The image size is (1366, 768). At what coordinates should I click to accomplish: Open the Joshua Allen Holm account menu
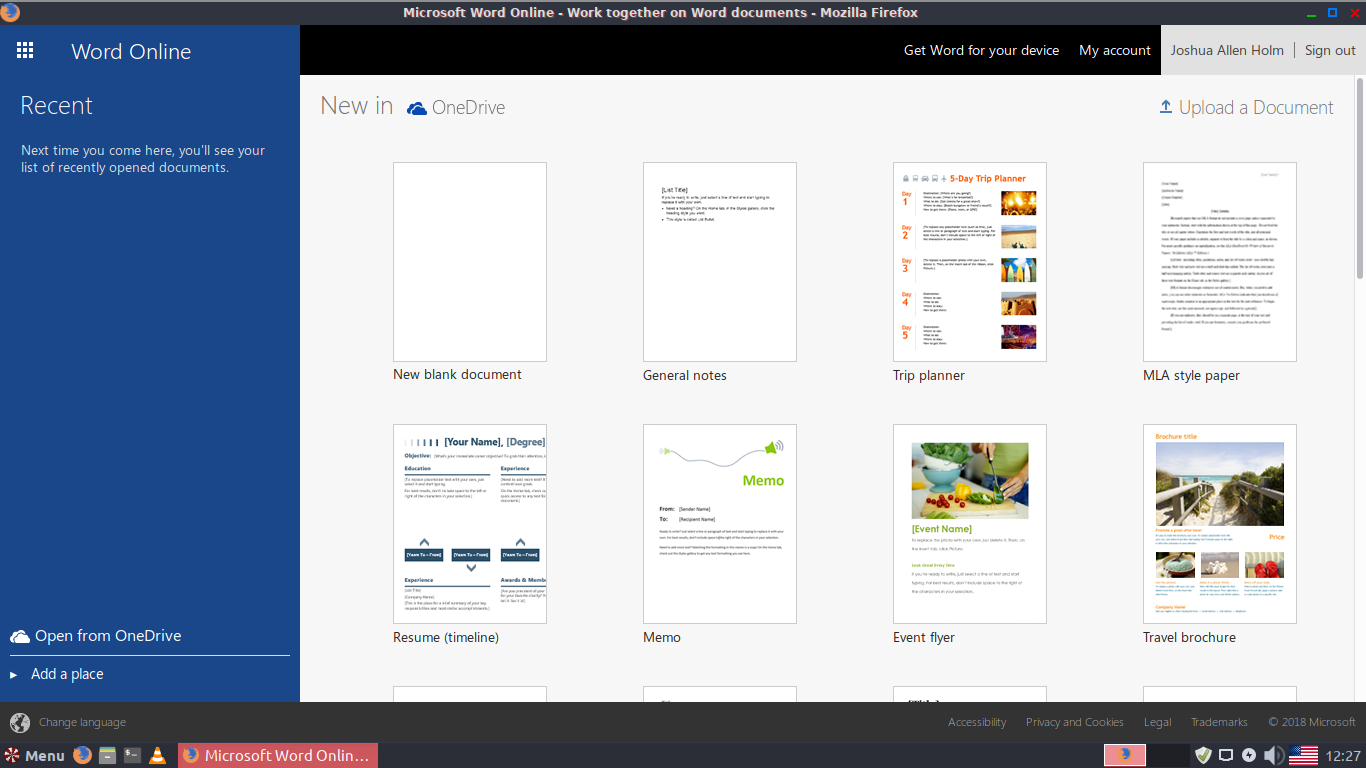click(1227, 50)
